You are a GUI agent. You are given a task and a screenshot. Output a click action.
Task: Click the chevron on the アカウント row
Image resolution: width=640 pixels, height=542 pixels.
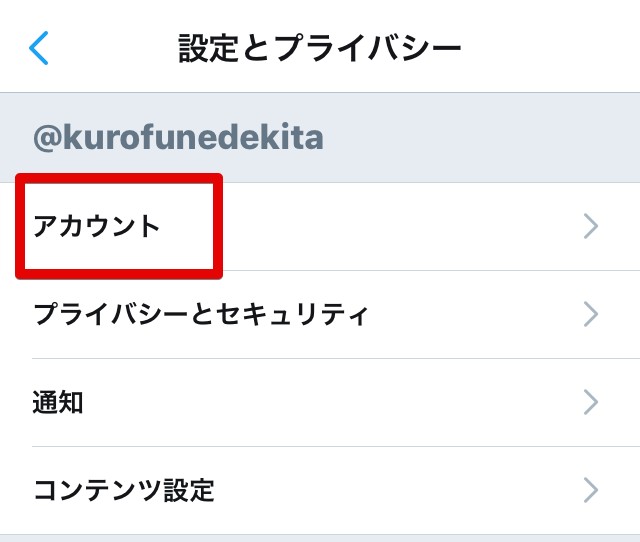point(591,227)
